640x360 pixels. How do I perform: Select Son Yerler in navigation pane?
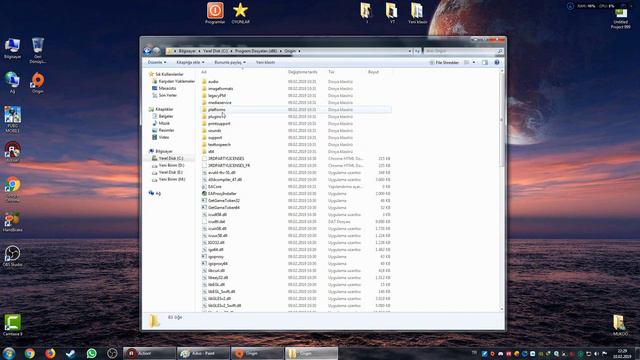[167, 95]
